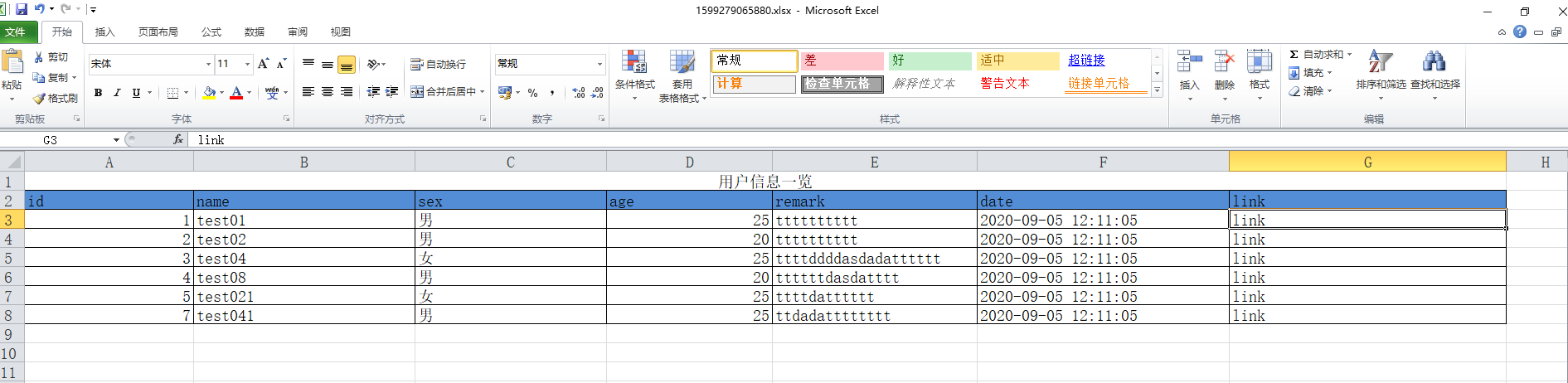The height and width of the screenshot is (383, 1568).
Task: Click the decrease decimal places icon
Action: (597, 93)
